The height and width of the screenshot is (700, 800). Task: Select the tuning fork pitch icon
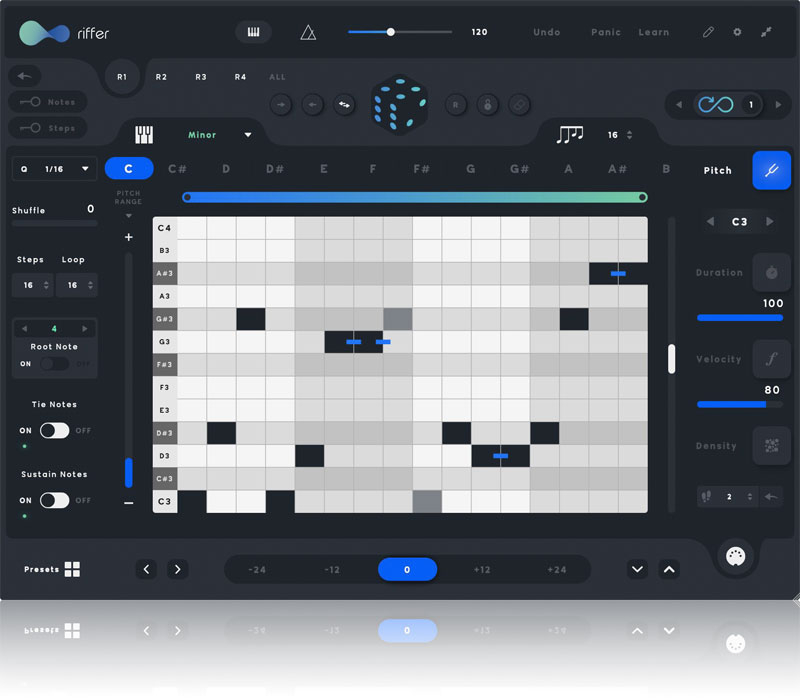(x=771, y=170)
